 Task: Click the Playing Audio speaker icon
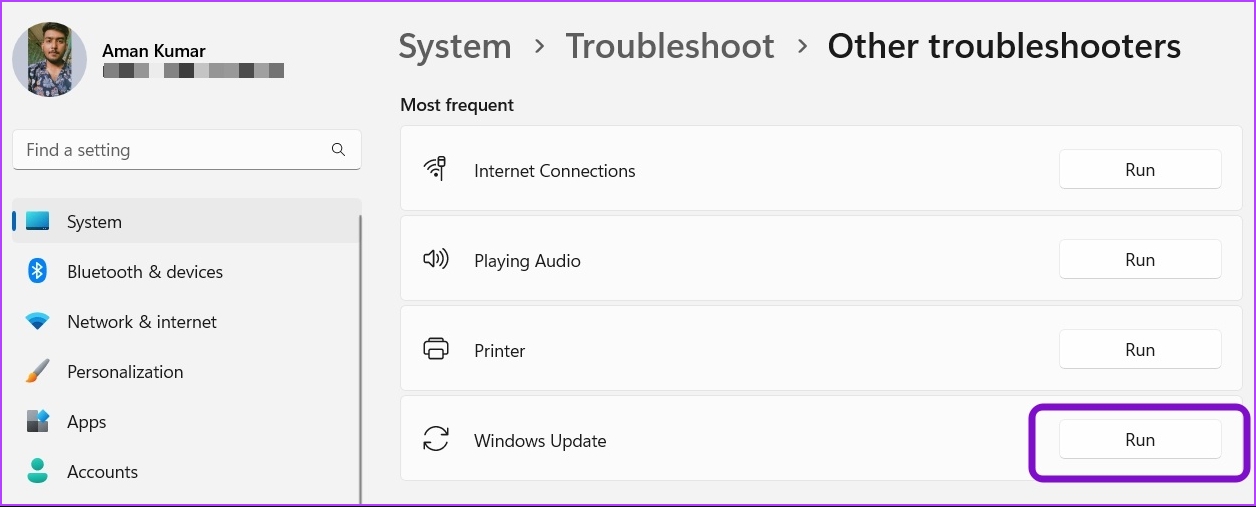435,260
